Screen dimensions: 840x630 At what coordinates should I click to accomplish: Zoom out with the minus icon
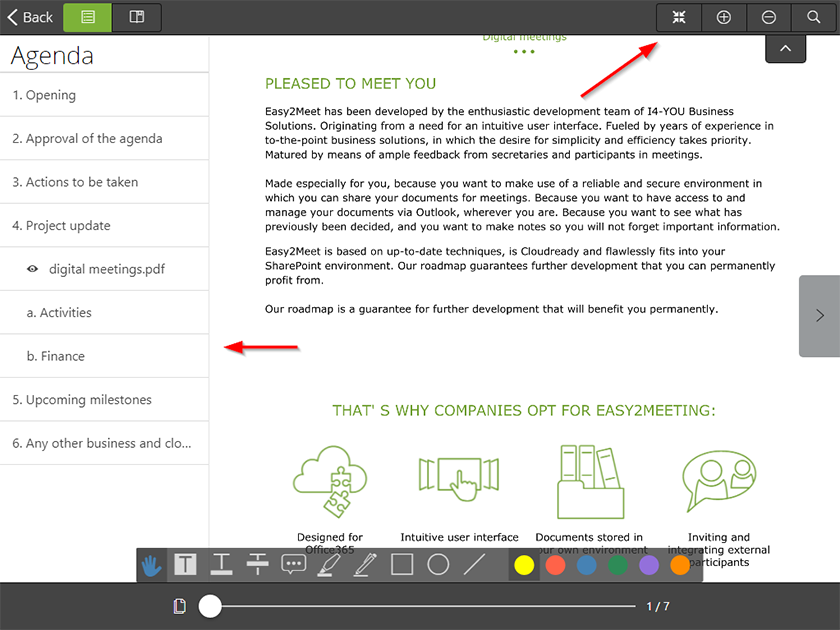pyautogui.click(x=769, y=17)
